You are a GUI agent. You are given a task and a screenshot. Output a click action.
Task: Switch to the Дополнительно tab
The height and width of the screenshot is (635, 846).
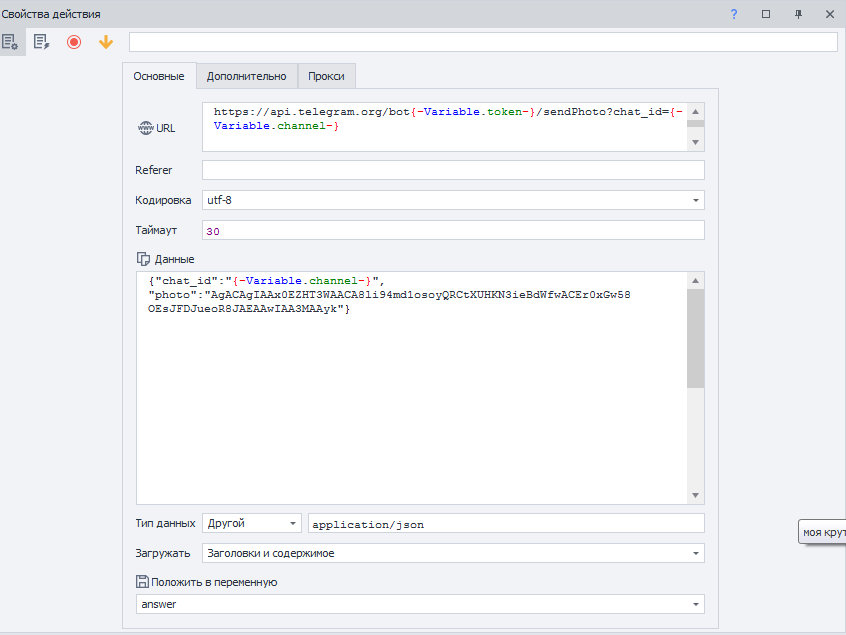click(246, 76)
